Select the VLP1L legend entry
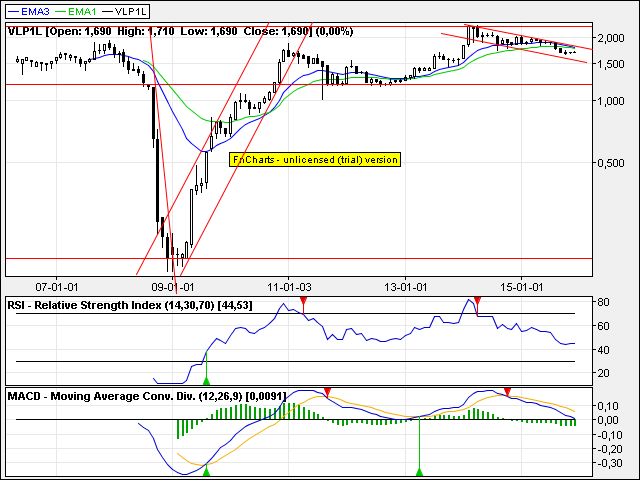Viewport: 640px width, 480px height. 124,11
